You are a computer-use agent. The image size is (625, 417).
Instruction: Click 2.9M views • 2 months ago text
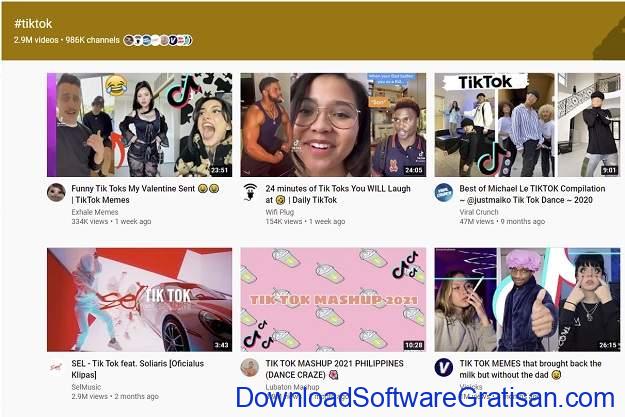click(x=115, y=396)
